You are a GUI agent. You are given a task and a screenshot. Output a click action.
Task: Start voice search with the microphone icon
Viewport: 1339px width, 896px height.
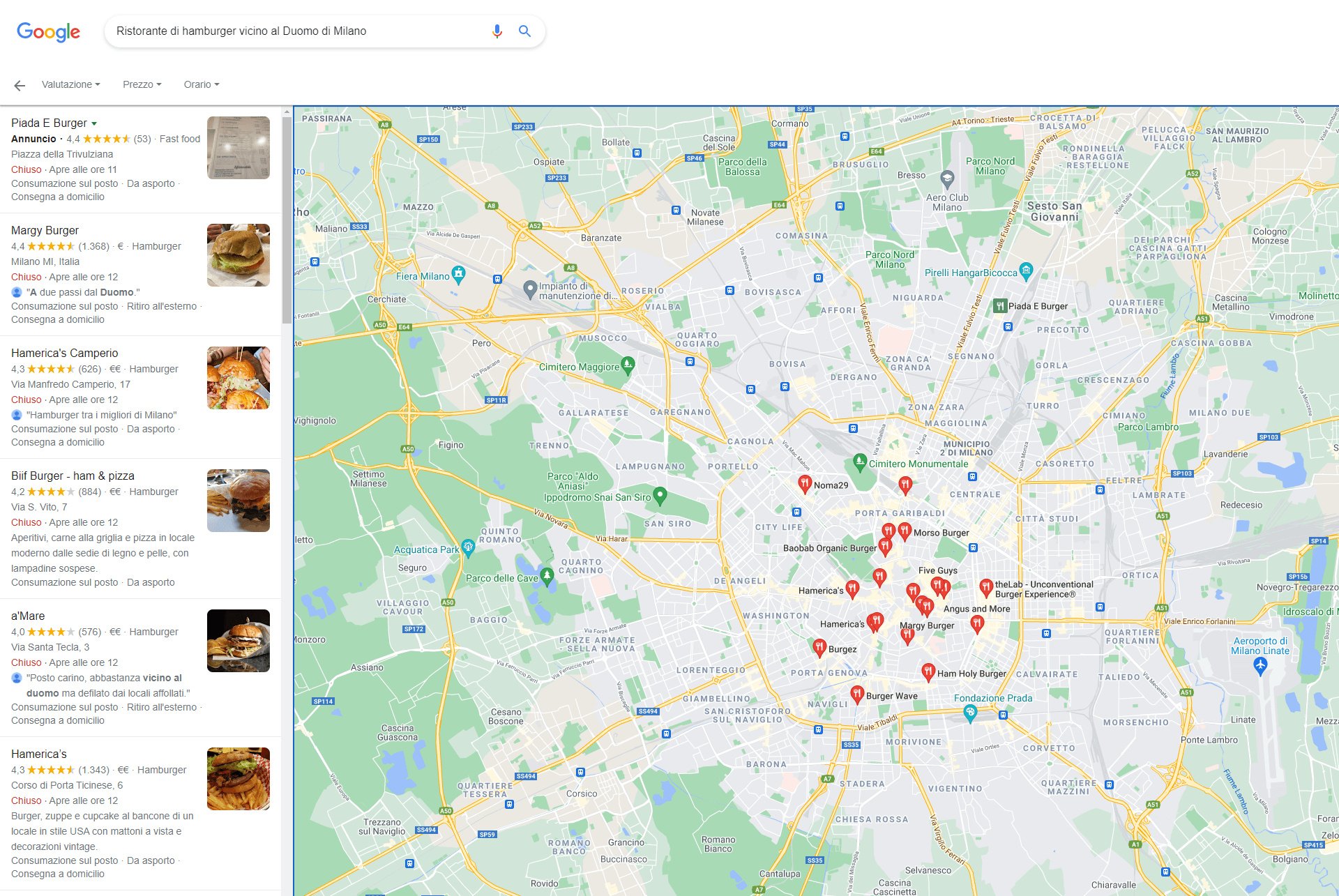pos(497,31)
